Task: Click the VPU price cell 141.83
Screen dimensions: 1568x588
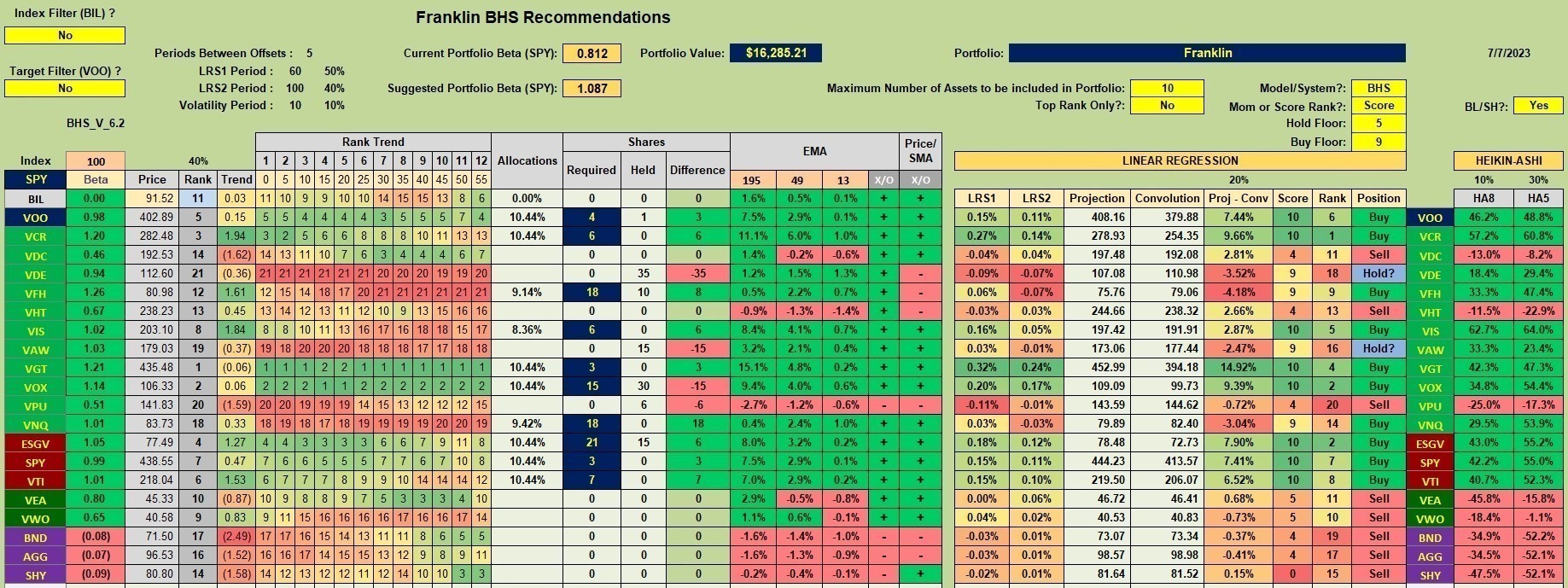Action: pyautogui.click(x=152, y=405)
